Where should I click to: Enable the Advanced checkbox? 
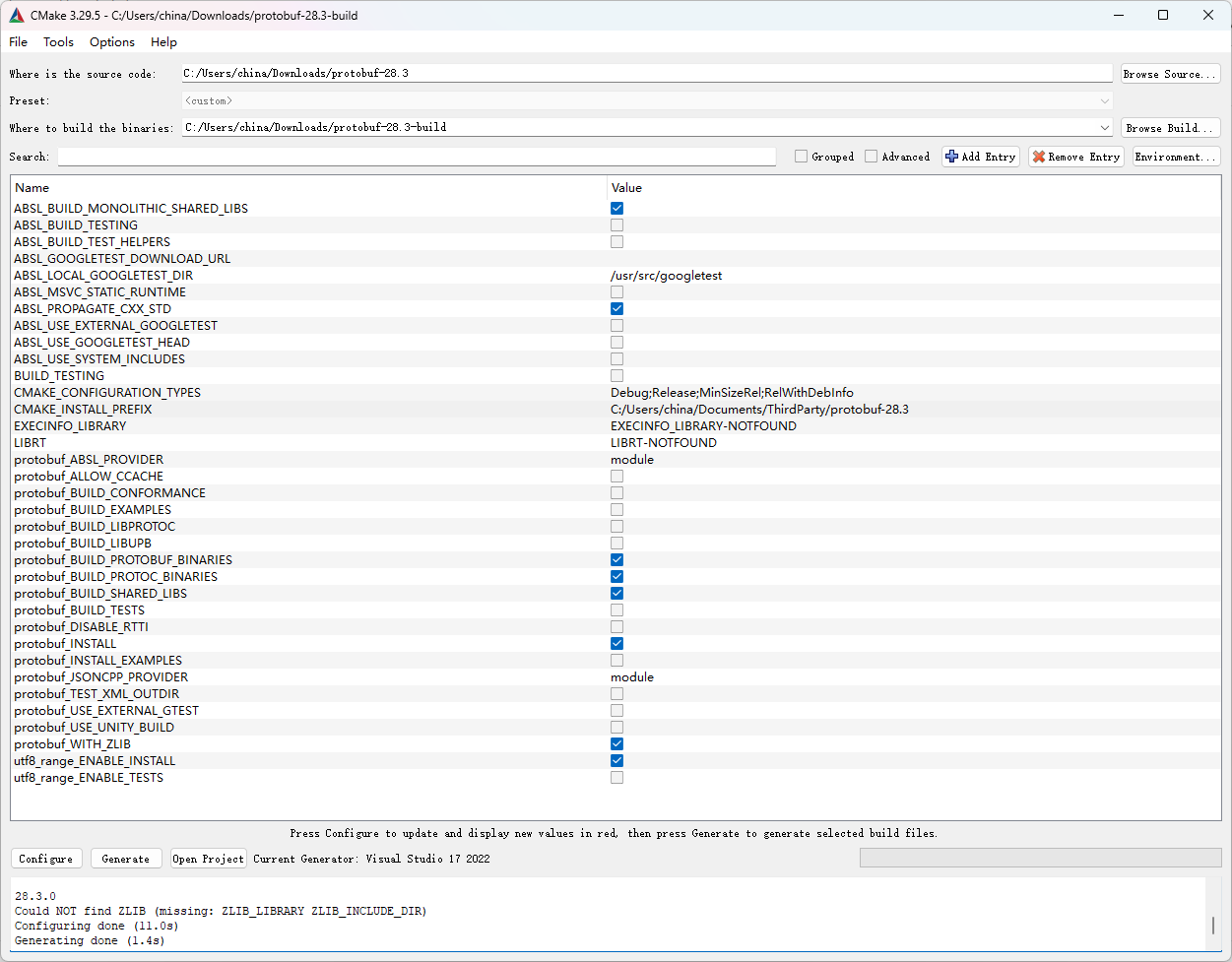tap(871, 156)
